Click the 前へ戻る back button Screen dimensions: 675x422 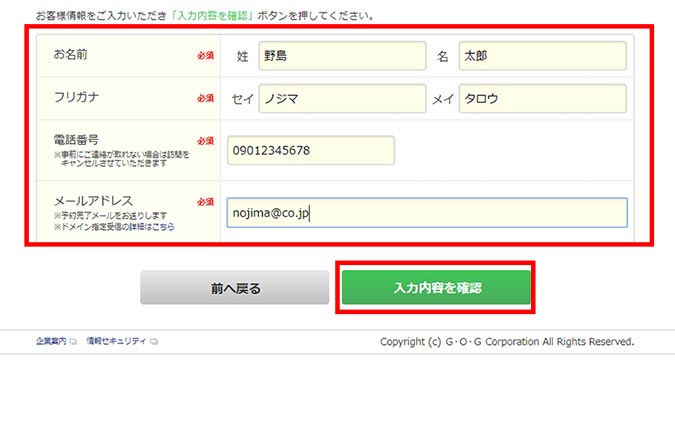(x=235, y=288)
